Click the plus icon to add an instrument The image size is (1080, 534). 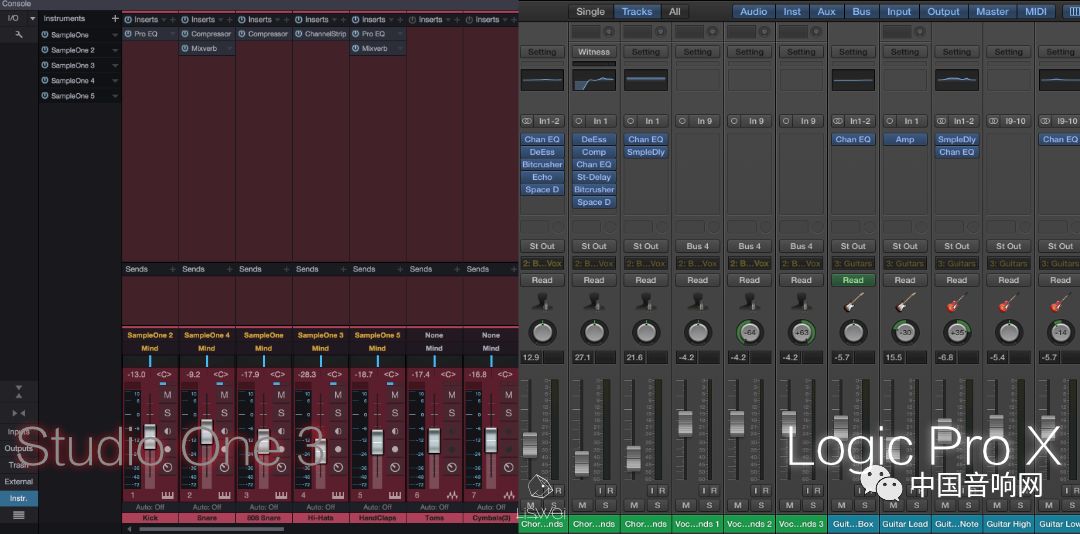pyautogui.click(x=115, y=19)
